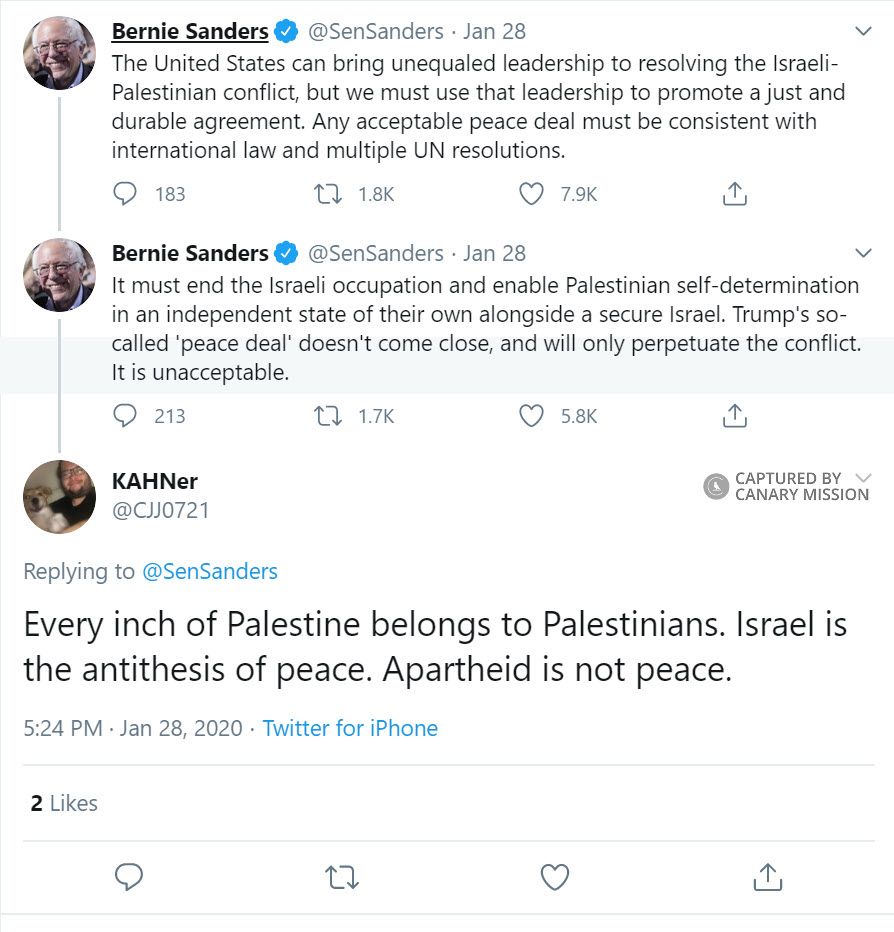This screenshot has height=932, width=894.
Task: Click the Twitter for iPhone link
Action: 350,728
